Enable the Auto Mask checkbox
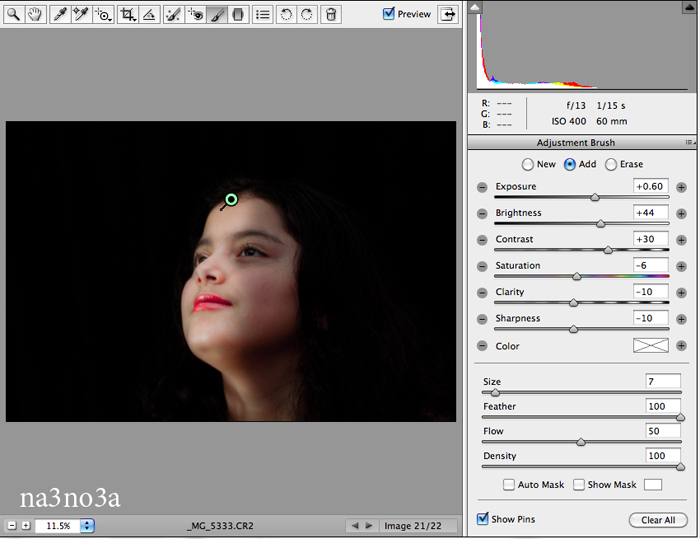The image size is (700, 539). pyautogui.click(x=509, y=485)
